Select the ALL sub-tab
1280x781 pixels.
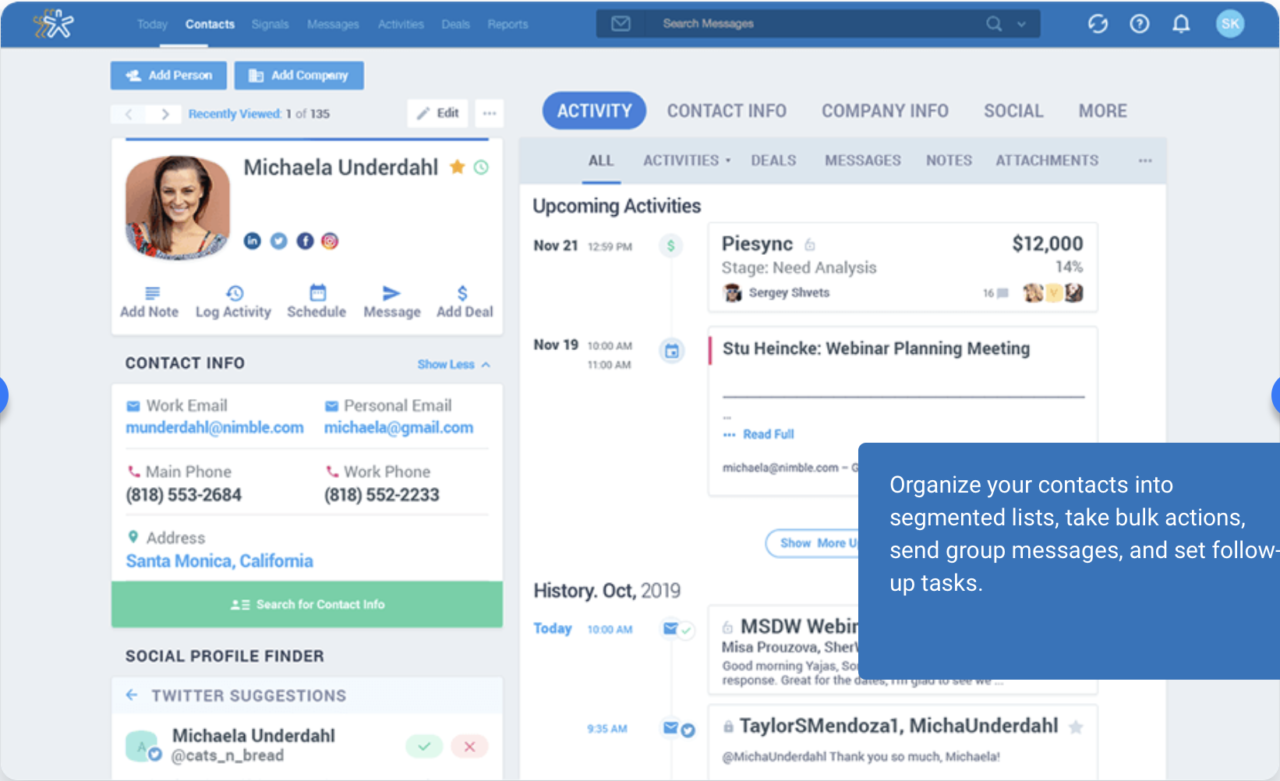point(601,160)
